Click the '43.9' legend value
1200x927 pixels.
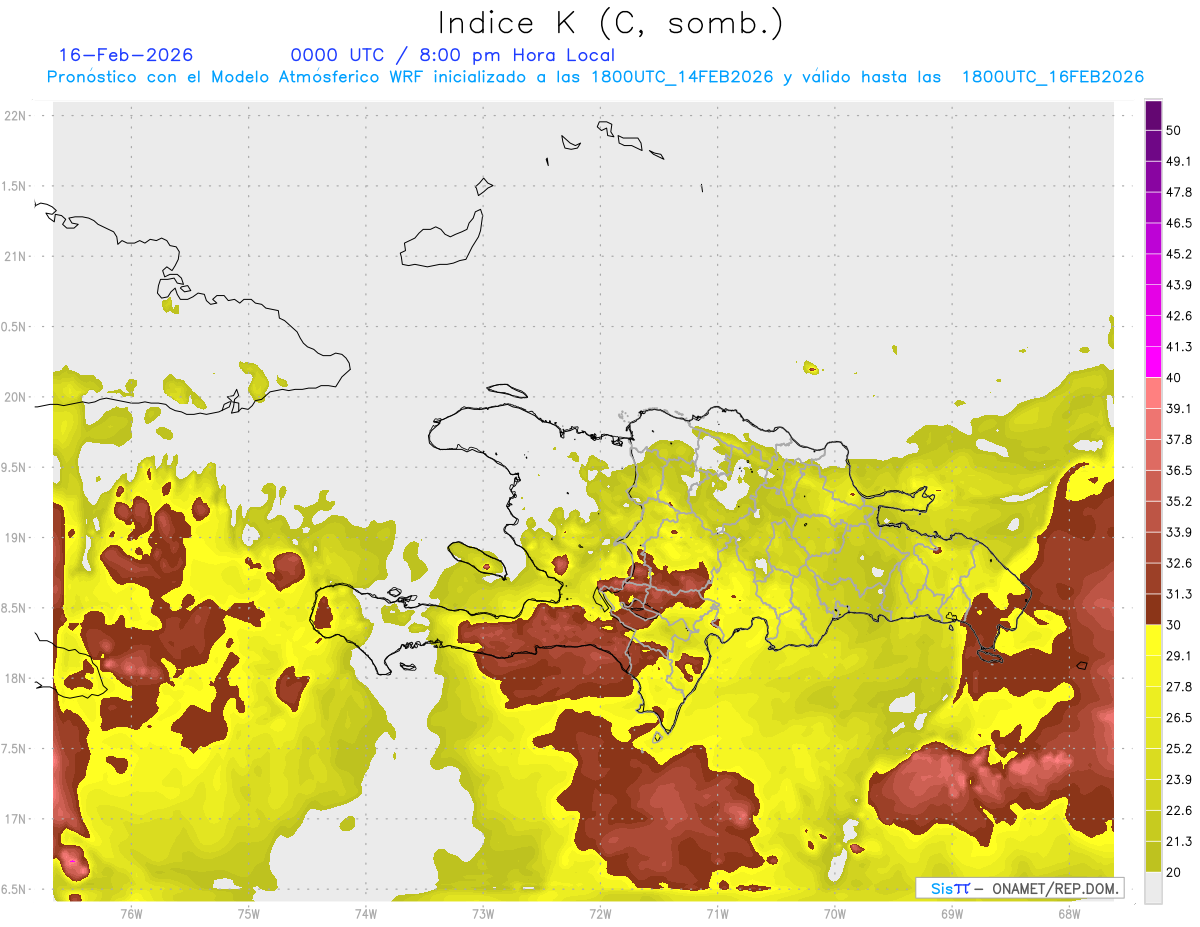click(1179, 285)
